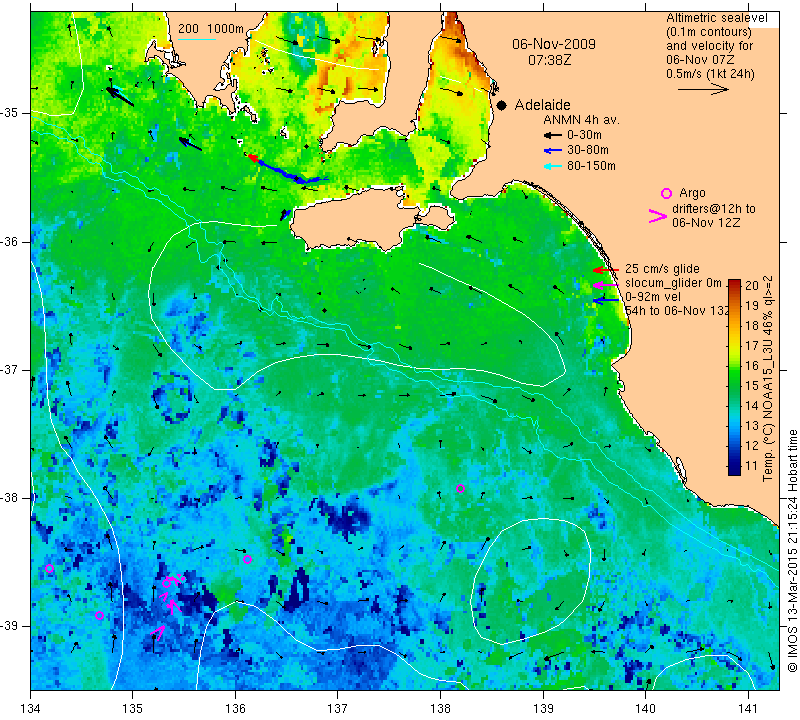Click the '(0.1m contours)' text
800x720 pixels.
pos(708,32)
